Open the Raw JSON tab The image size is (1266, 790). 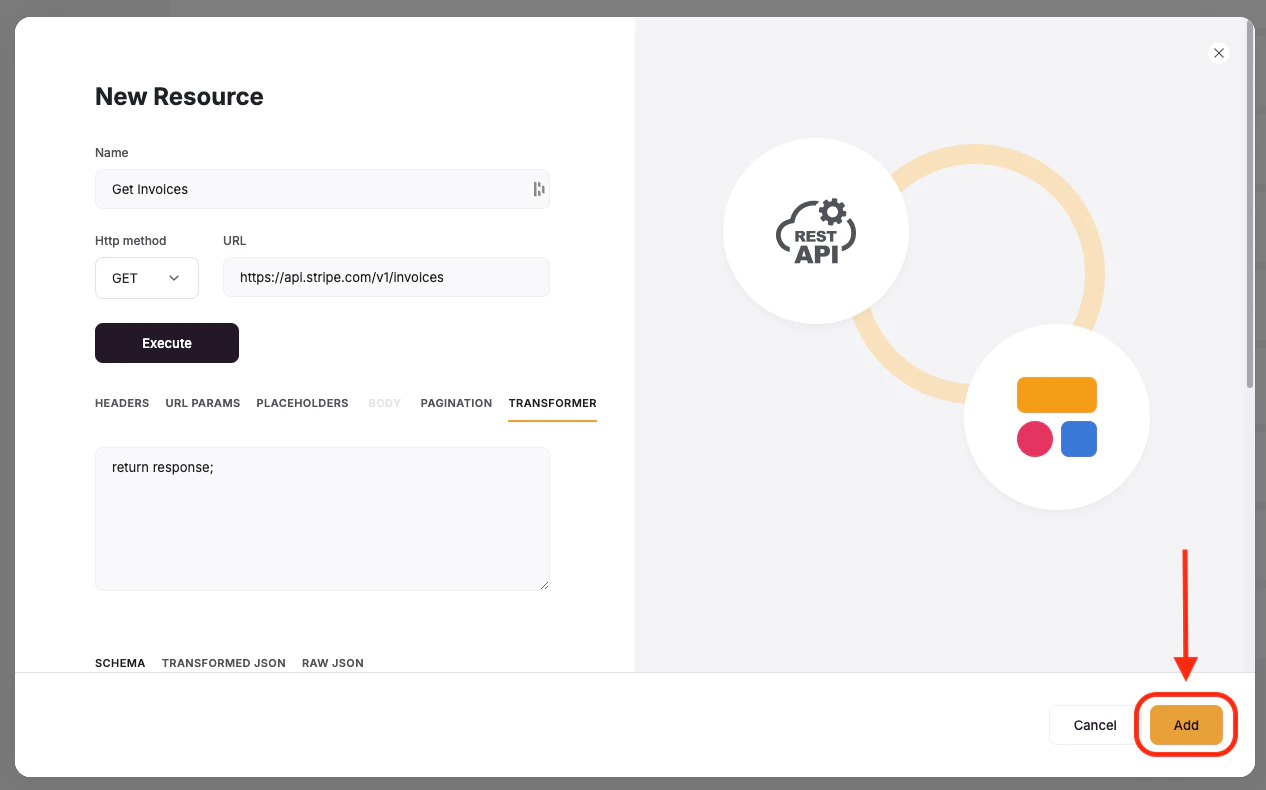[x=333, y=663]
